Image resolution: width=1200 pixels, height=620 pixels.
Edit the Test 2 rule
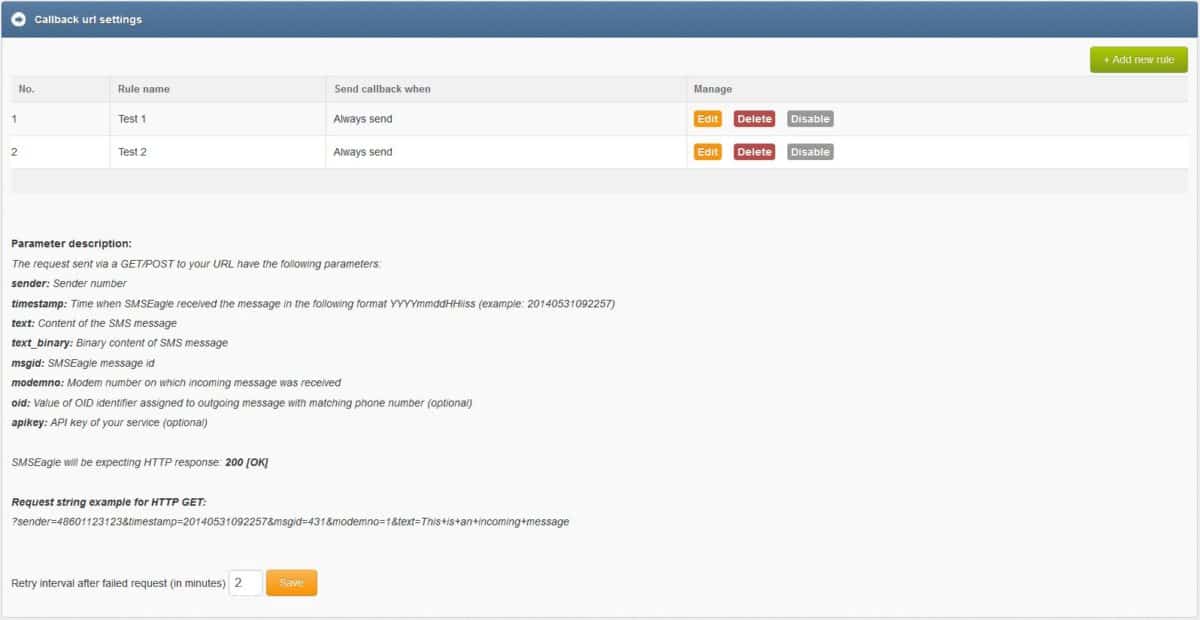click(x=708, y=152)
